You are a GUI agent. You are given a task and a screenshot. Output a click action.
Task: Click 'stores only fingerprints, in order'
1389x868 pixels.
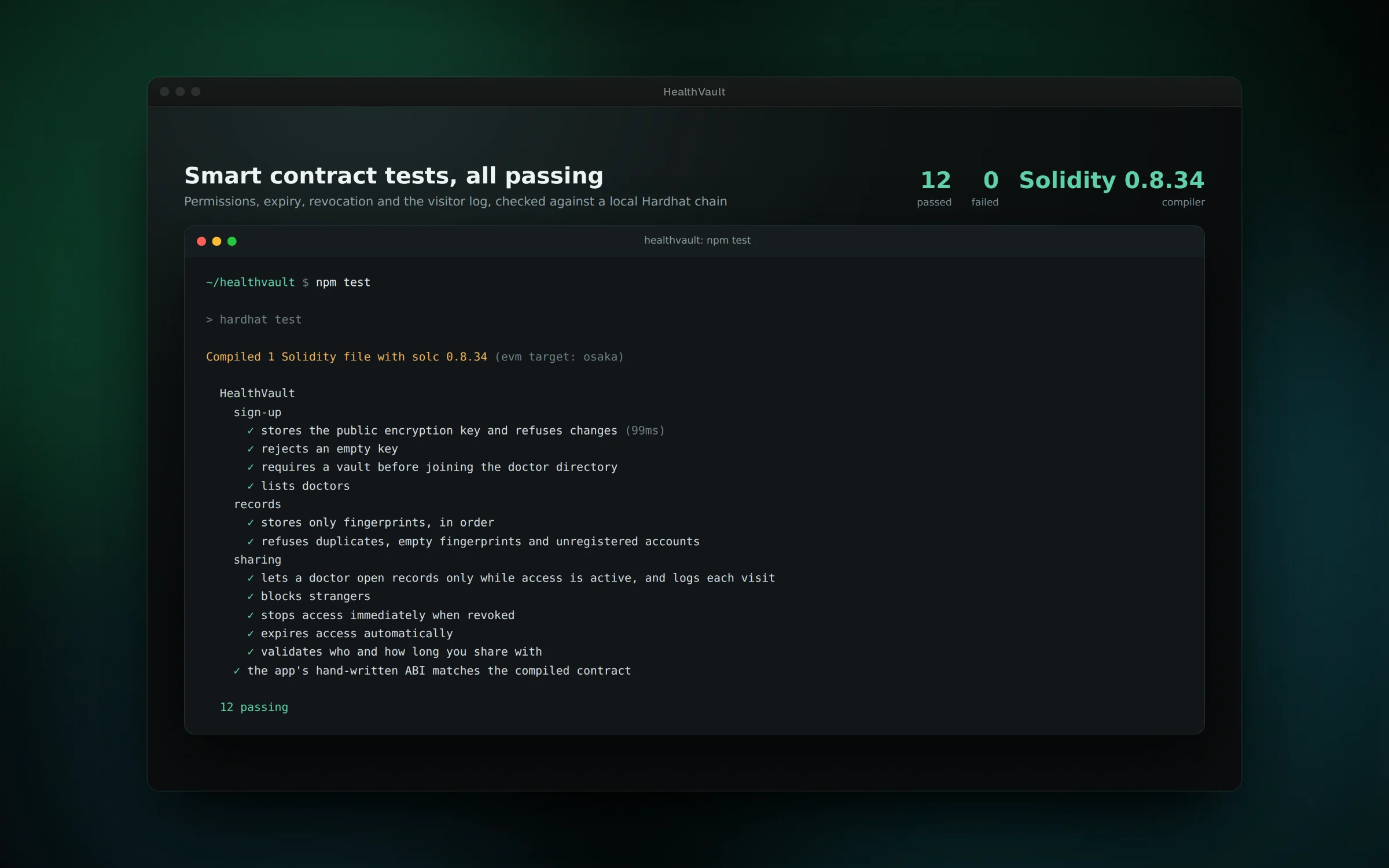coord(377,523)
